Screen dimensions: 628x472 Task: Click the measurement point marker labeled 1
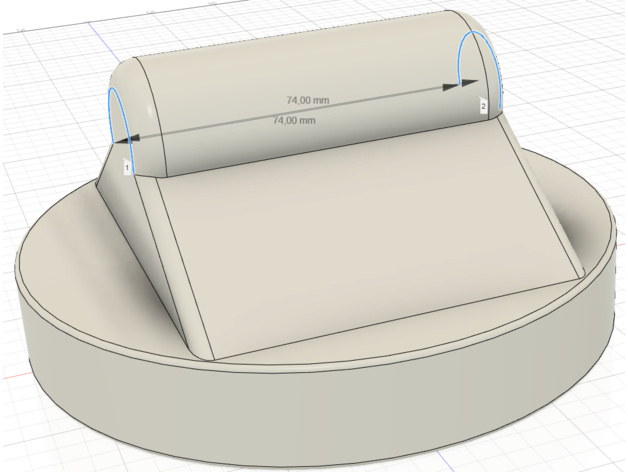pyautogui.click(x=127, y=169)
